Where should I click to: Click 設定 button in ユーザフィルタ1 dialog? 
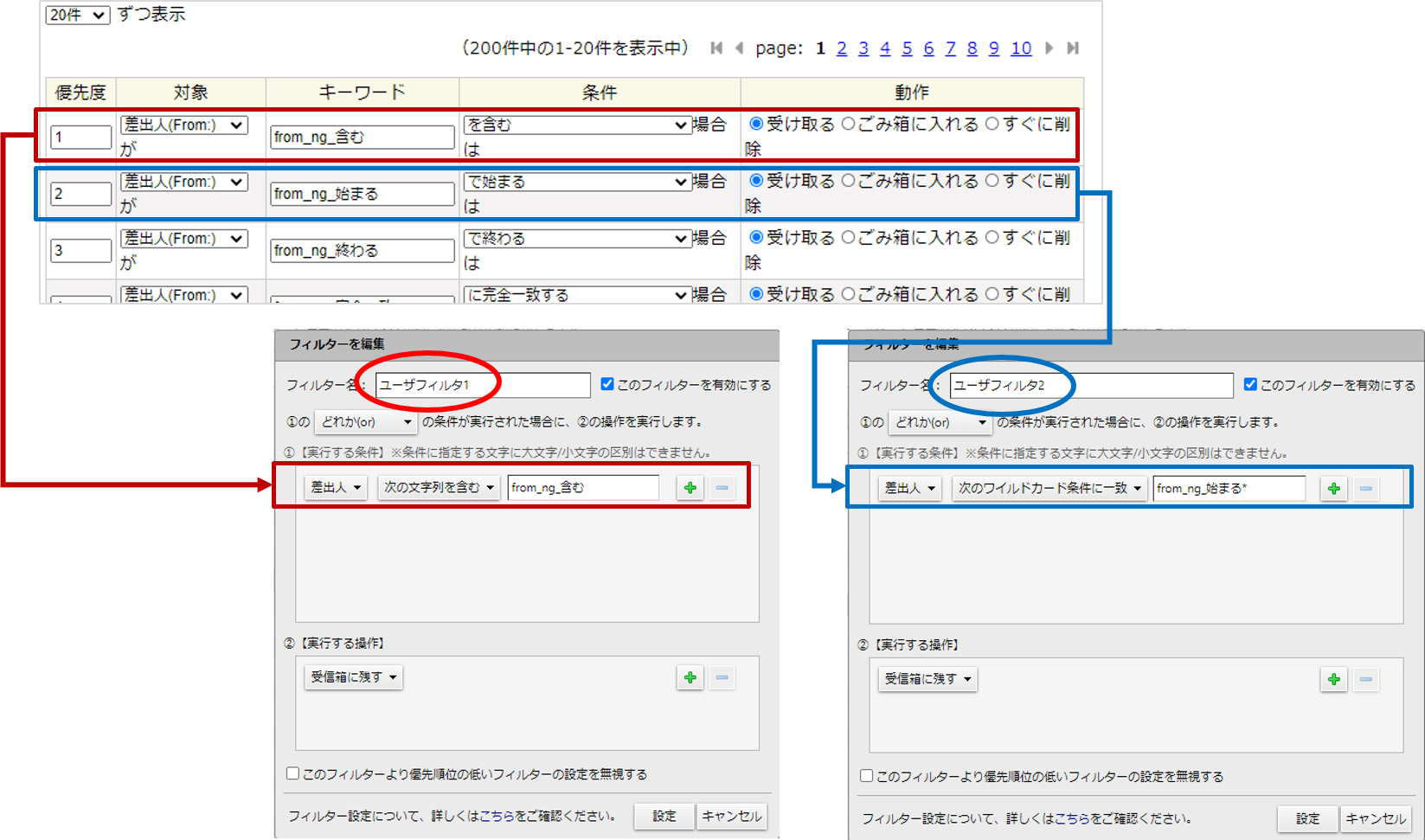pos(664,816)
